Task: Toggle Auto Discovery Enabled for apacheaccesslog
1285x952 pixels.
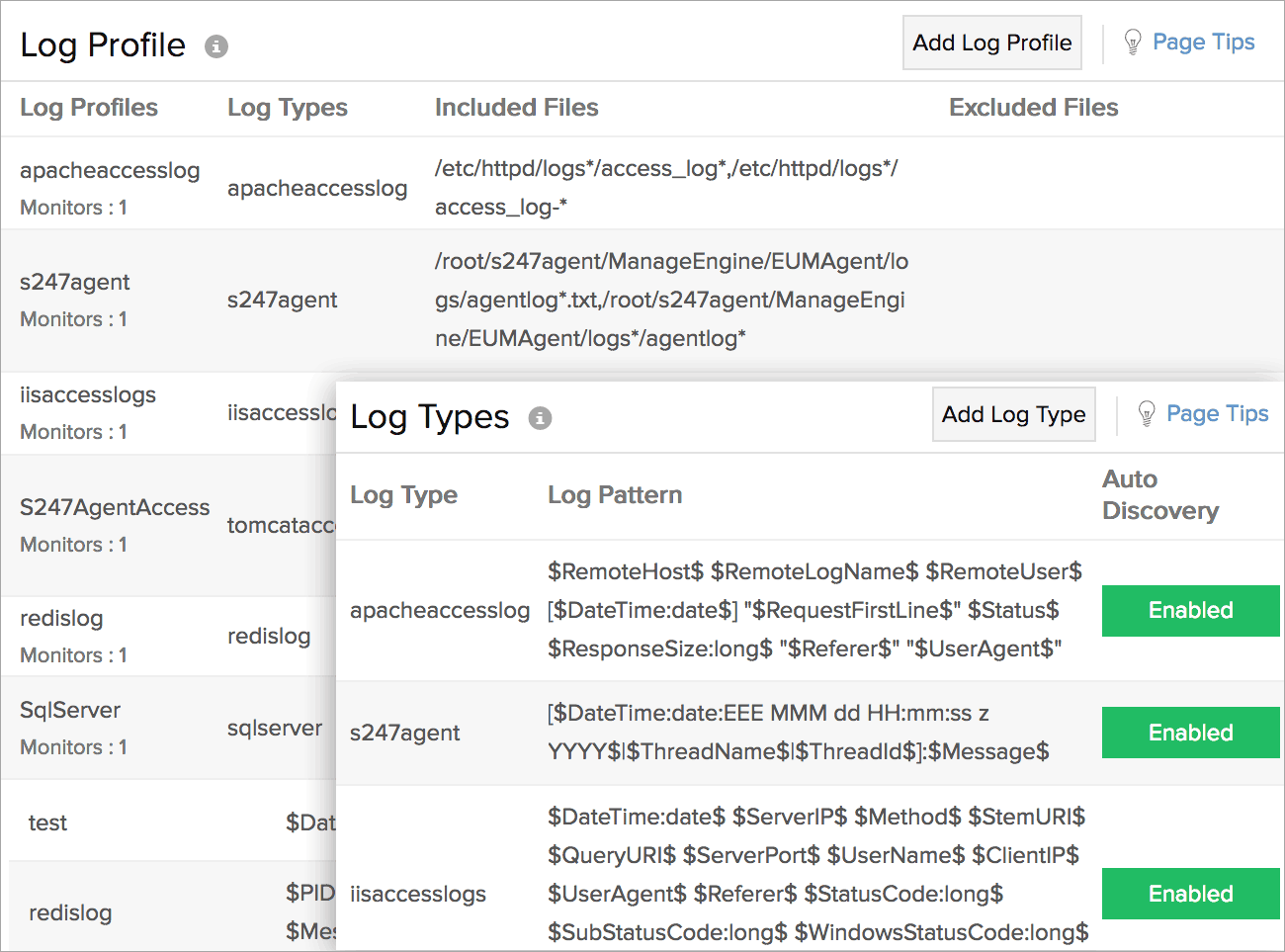Action: point(1190,611)
